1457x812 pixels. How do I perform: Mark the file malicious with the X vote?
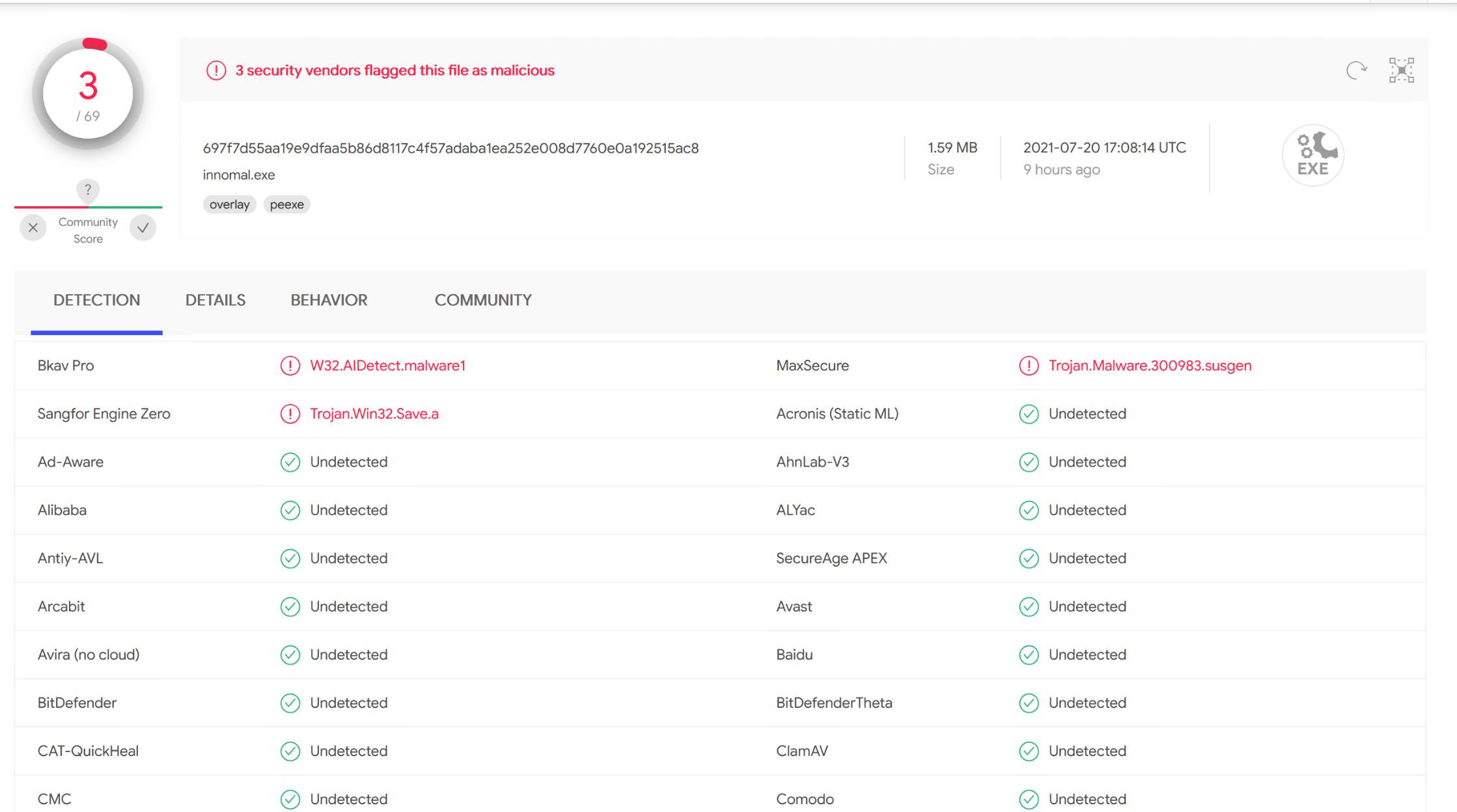click(33, 228)
